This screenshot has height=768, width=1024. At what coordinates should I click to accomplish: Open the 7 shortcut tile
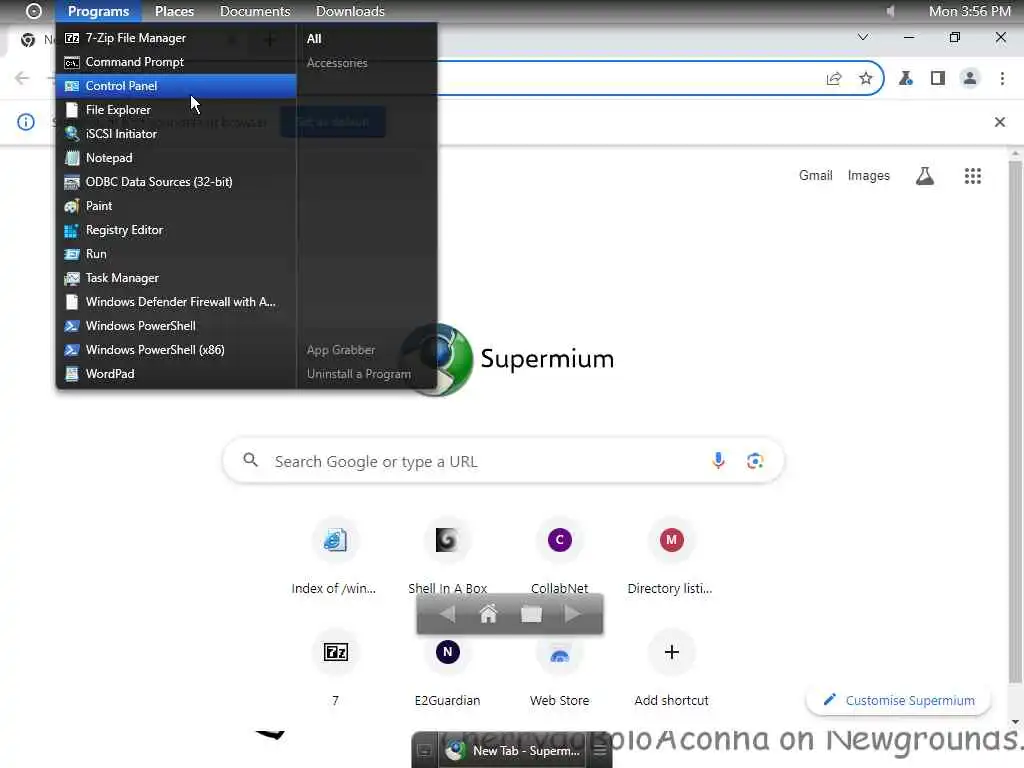(336, 669)
